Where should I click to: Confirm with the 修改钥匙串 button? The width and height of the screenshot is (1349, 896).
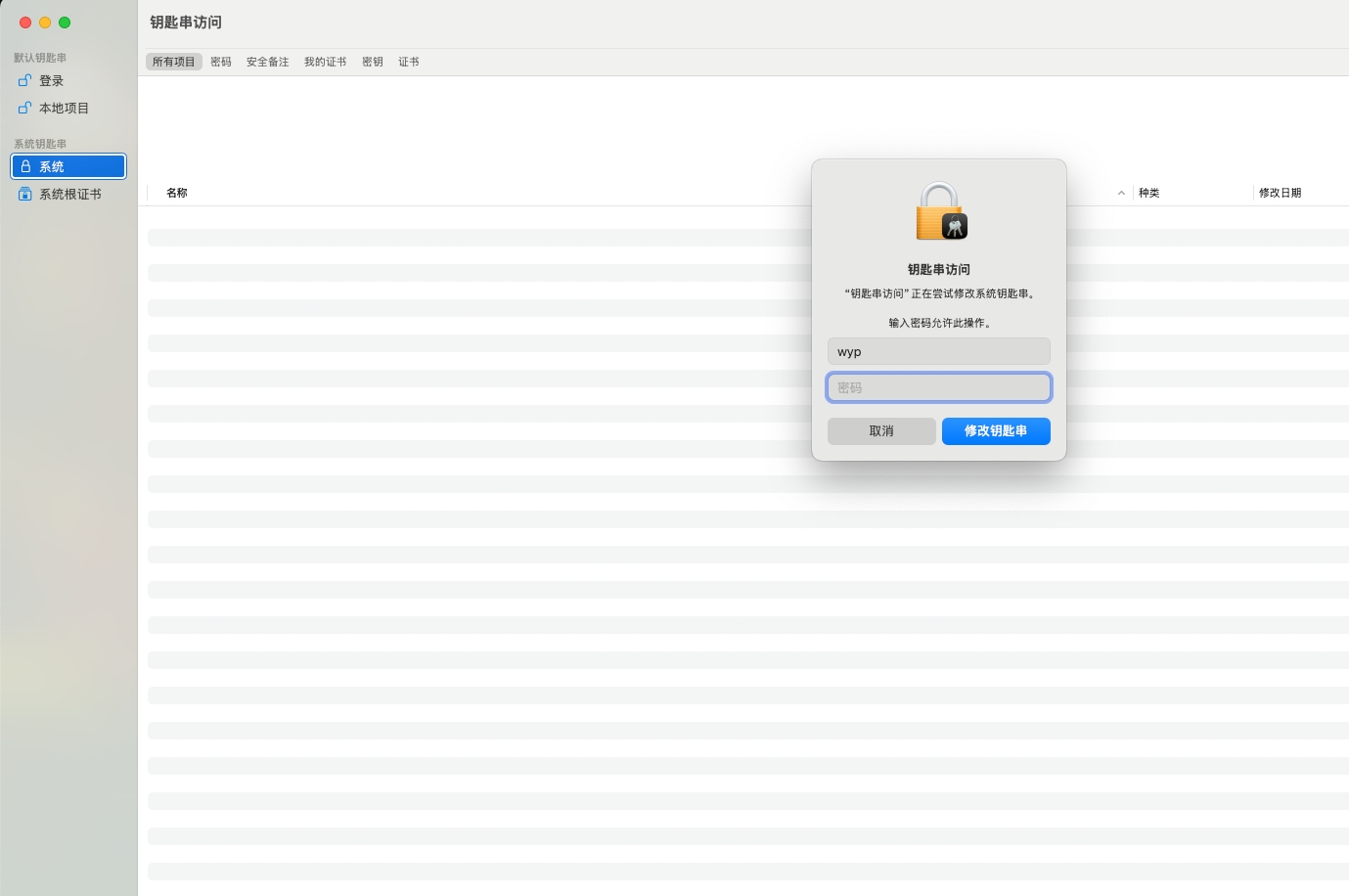pyautogui.click(x=996, y=431)
